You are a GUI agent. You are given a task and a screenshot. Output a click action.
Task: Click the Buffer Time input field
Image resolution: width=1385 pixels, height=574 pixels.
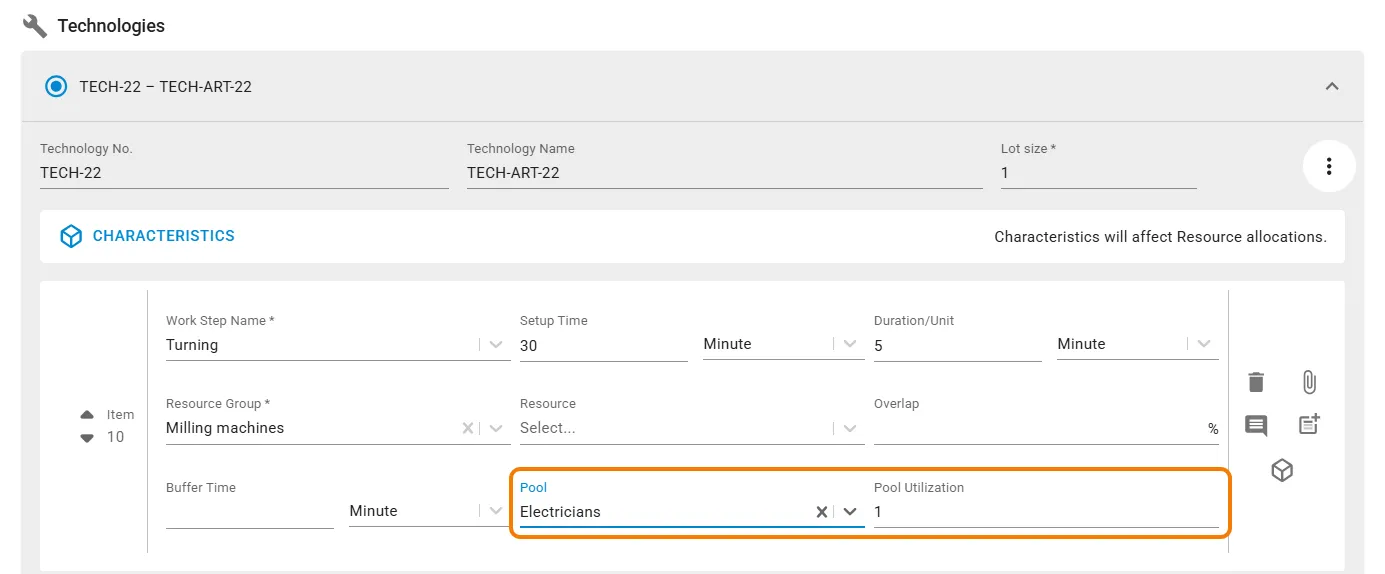tap(250, 512)
